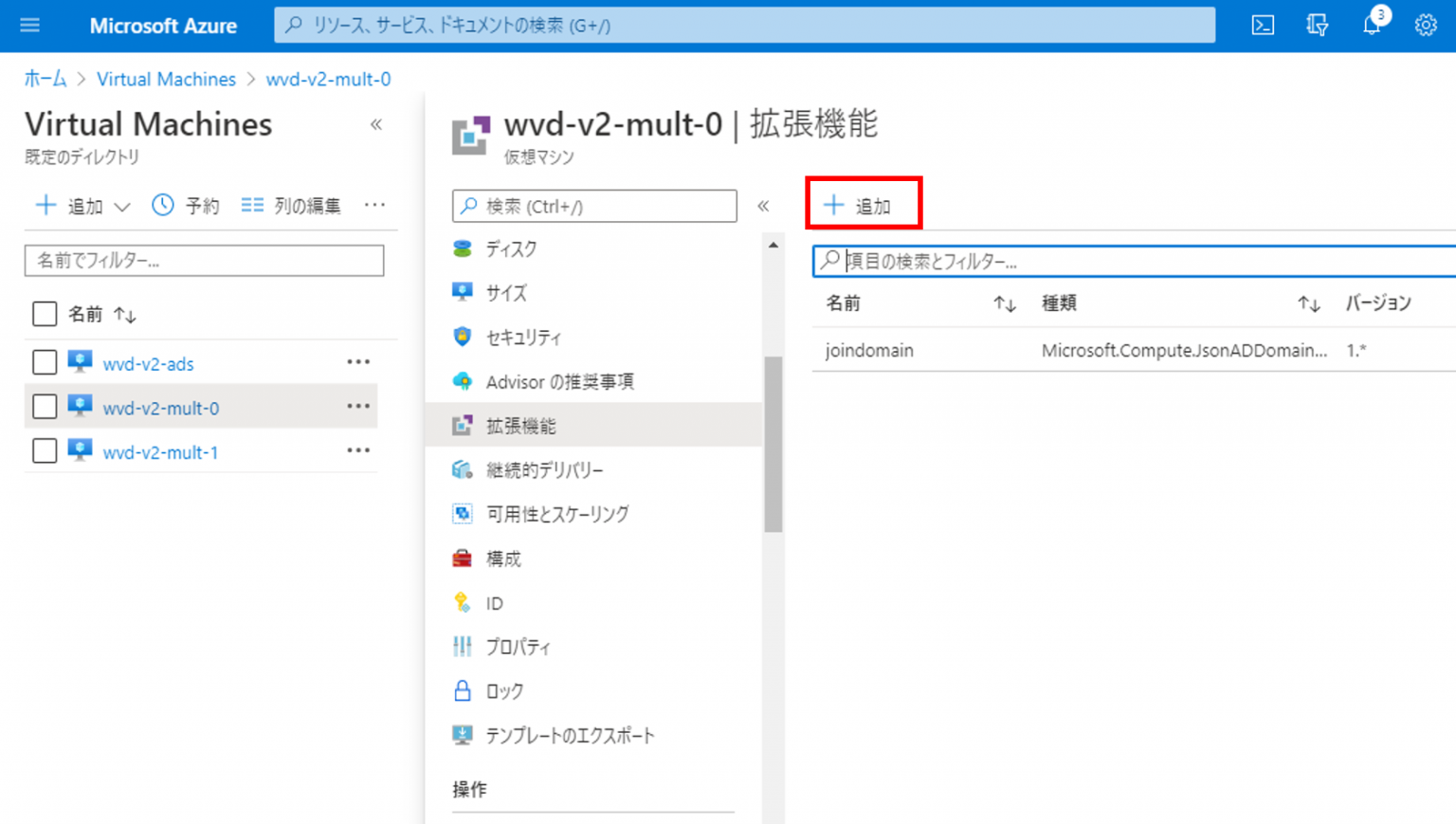Click the 名前でフィルター input field
This screenshot has height=824, width=1456.
[204, 260]
